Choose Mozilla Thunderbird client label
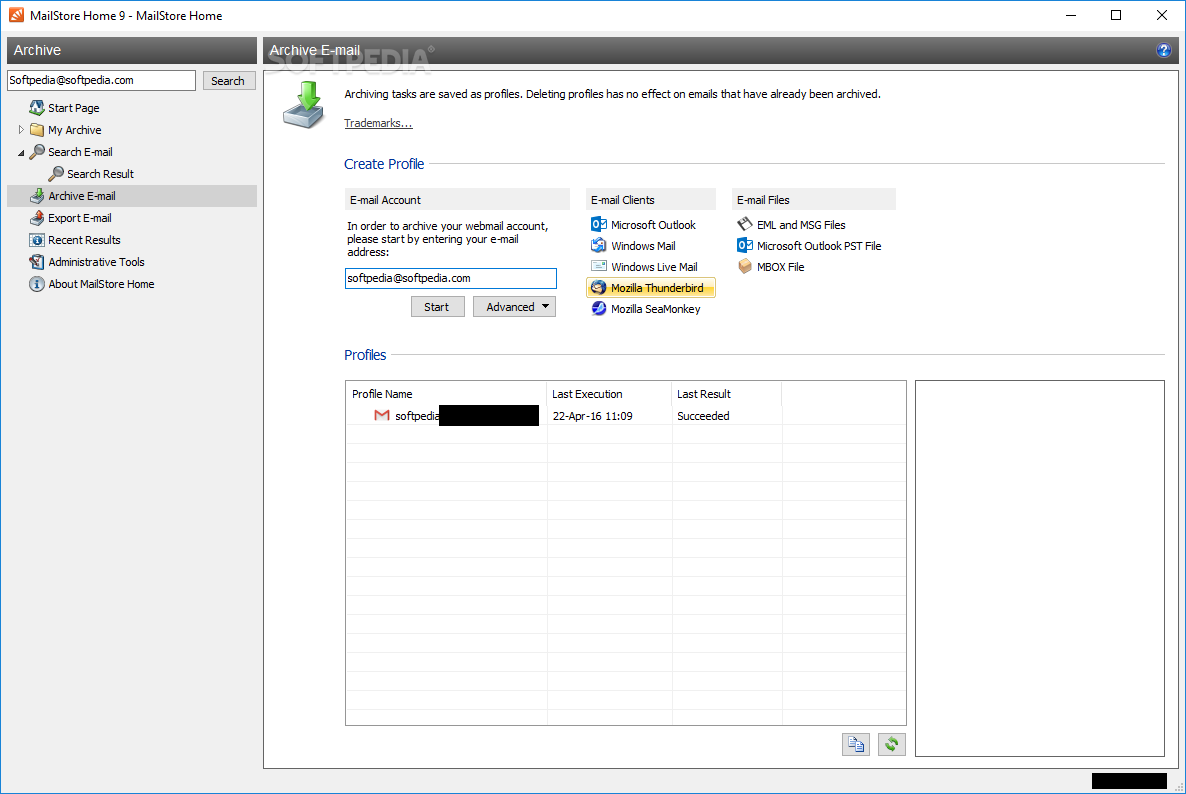Viewport: 1186px width, 794px height. click(x=657, y=288)
